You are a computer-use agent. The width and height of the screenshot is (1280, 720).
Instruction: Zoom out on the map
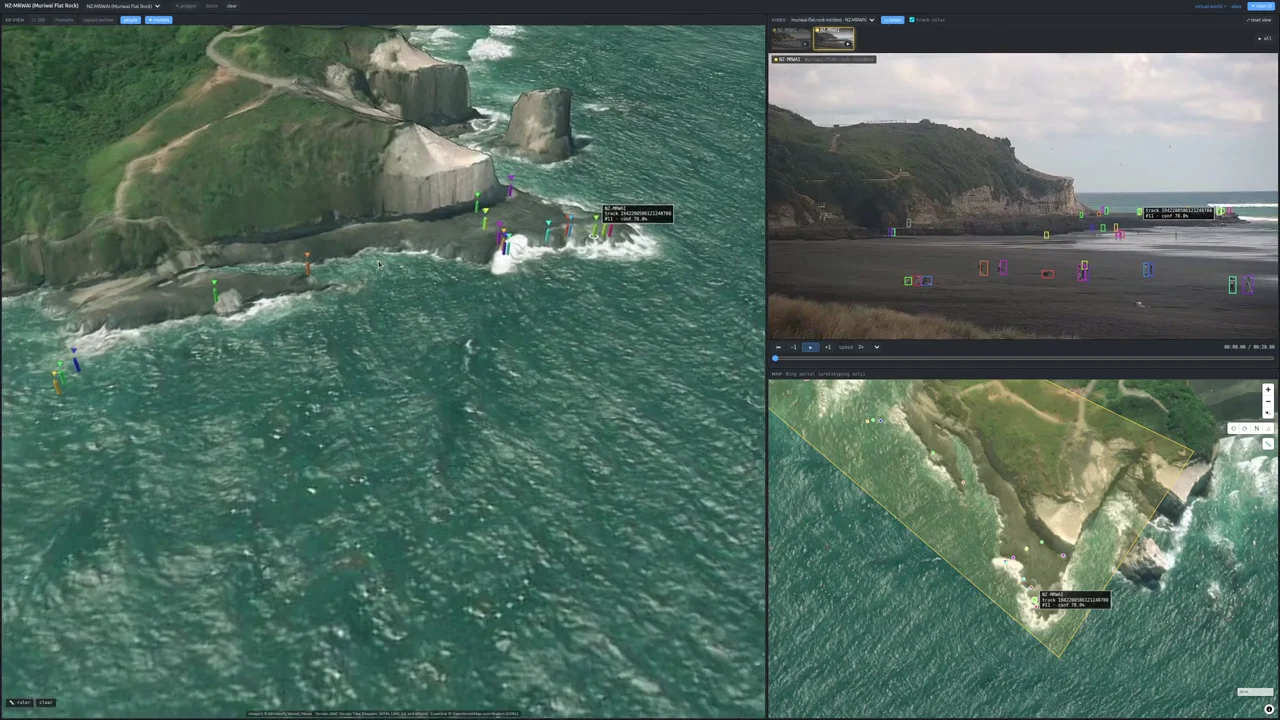coord(1268,401)
